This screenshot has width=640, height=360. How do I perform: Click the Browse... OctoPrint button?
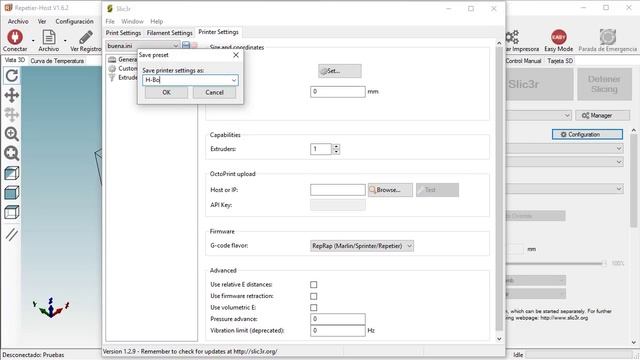pyautogui.click(x=390, y=190)
